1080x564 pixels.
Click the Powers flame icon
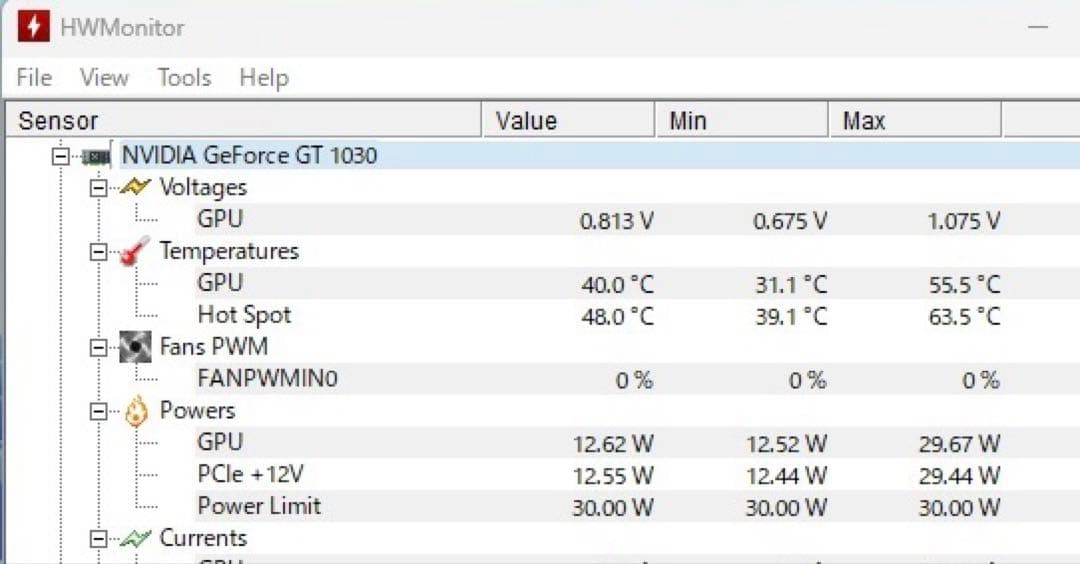pyautogui.click(x=136, y=411)
